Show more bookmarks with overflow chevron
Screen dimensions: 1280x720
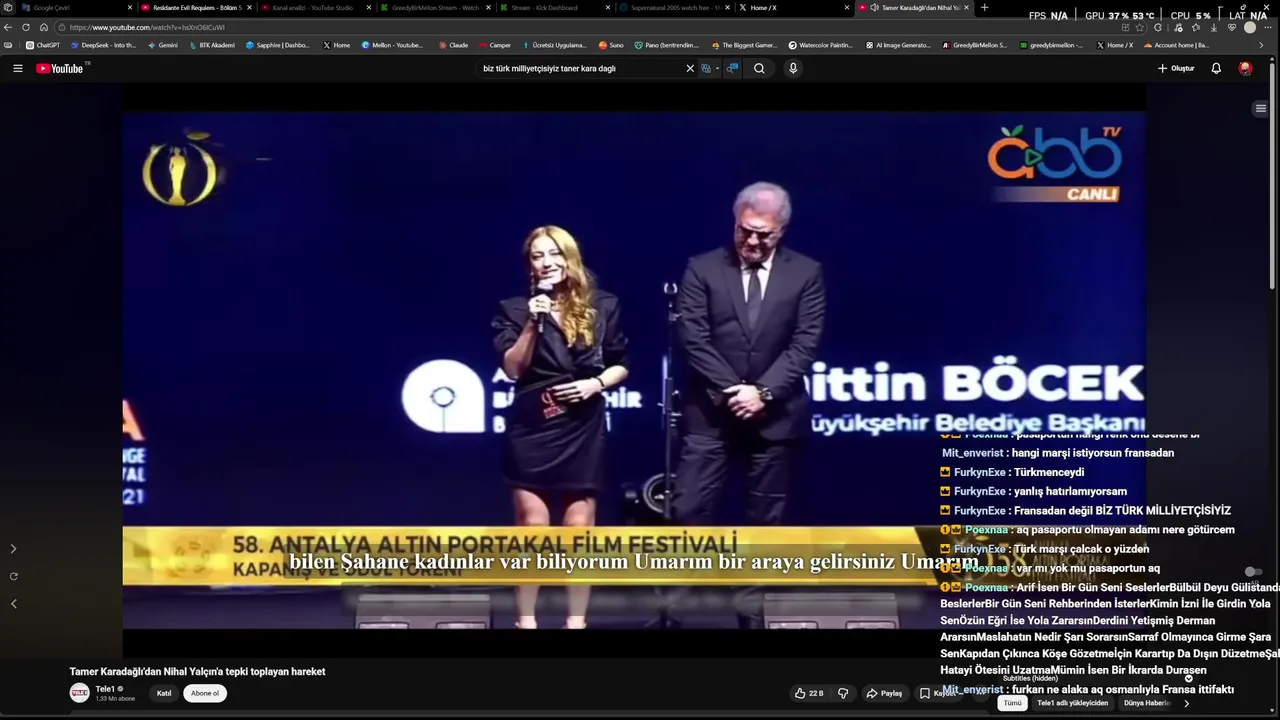tap(1261, 45)
